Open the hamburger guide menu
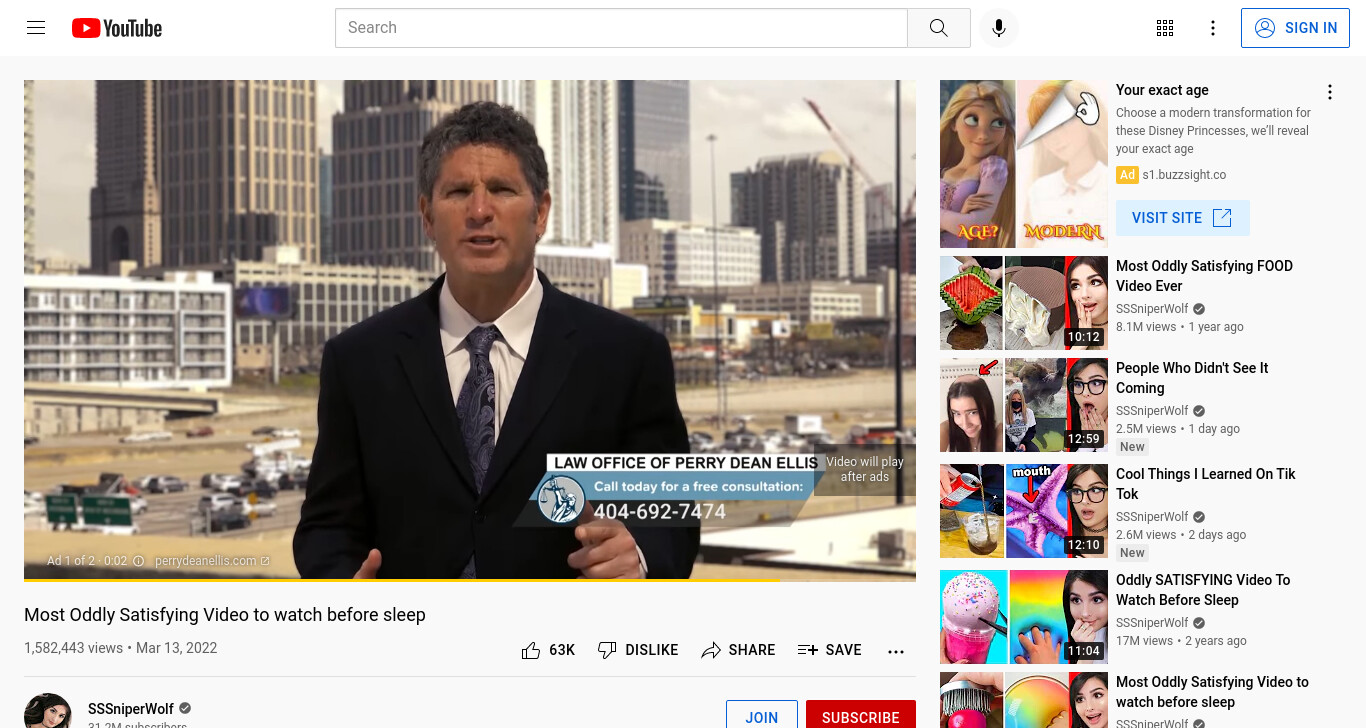The width and height of the screenshot is (1366, 728). click(x=36, y=28)
